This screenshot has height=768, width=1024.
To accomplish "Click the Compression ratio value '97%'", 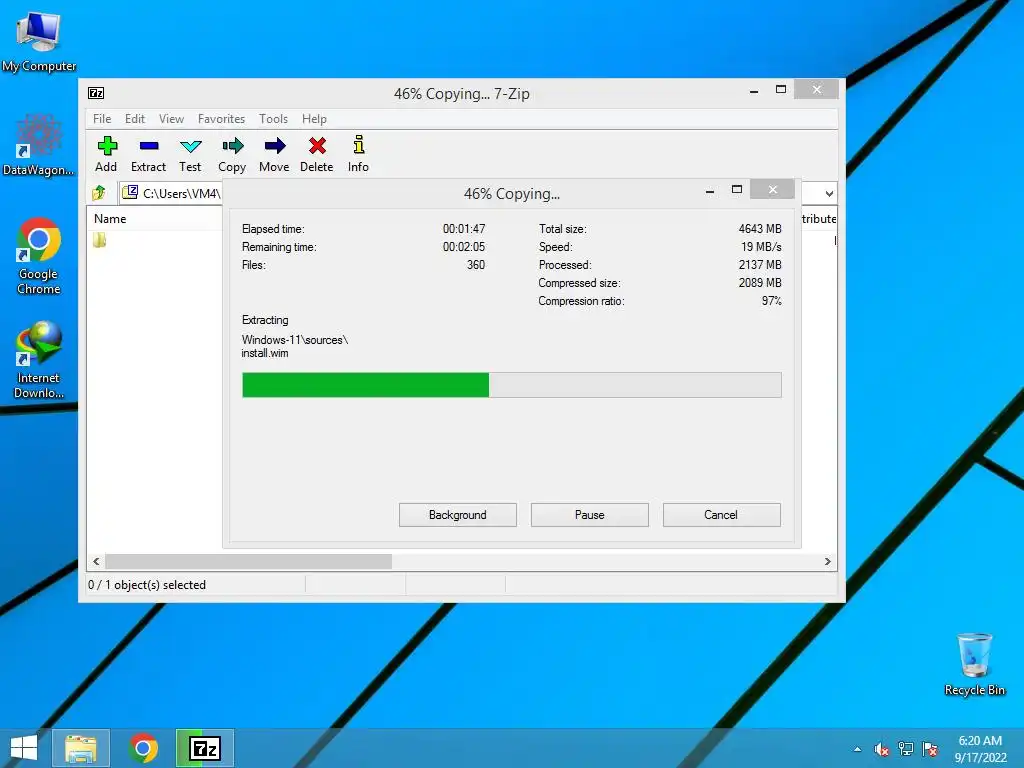I will click(x=771, y=300).
